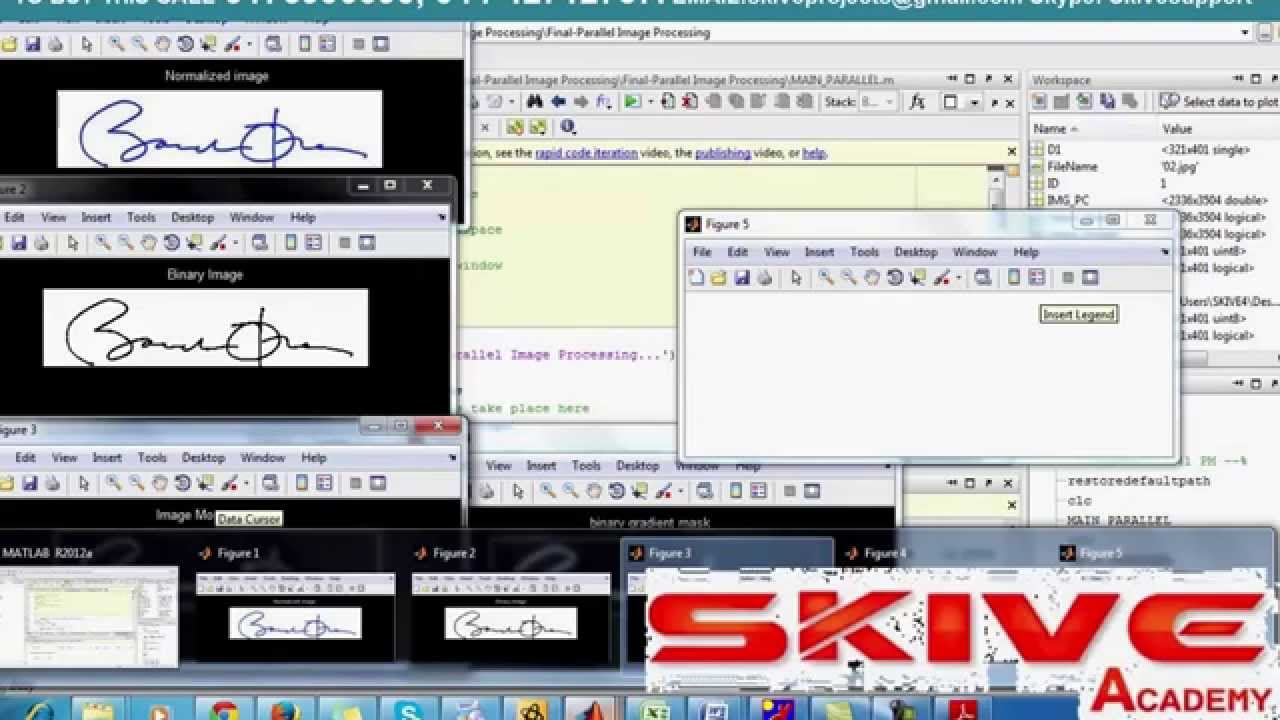Select Rotate 3D in Figure 2 toolbar

click(x=171, y=243)
